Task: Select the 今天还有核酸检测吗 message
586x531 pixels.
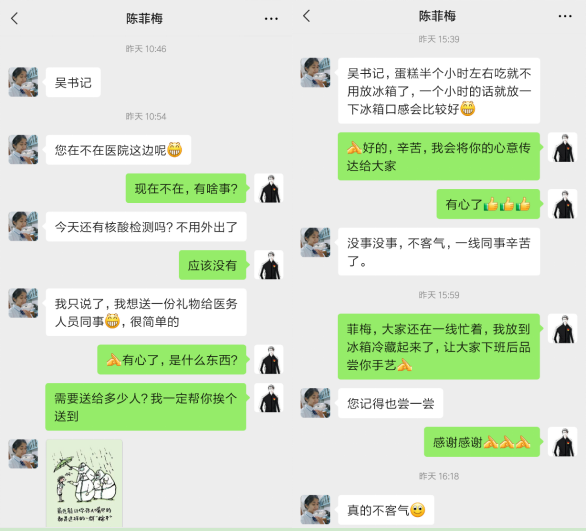Action: pos(146,227)
